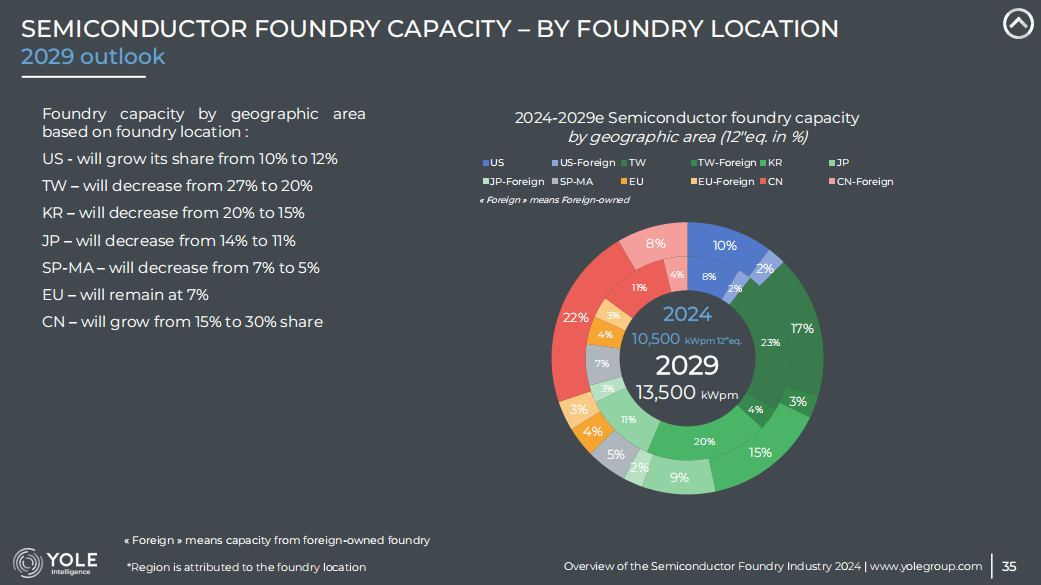The image size is (1041, 585).
Task: Click the outer 3% TW-Foreign segment
Action: coord(797,402)
